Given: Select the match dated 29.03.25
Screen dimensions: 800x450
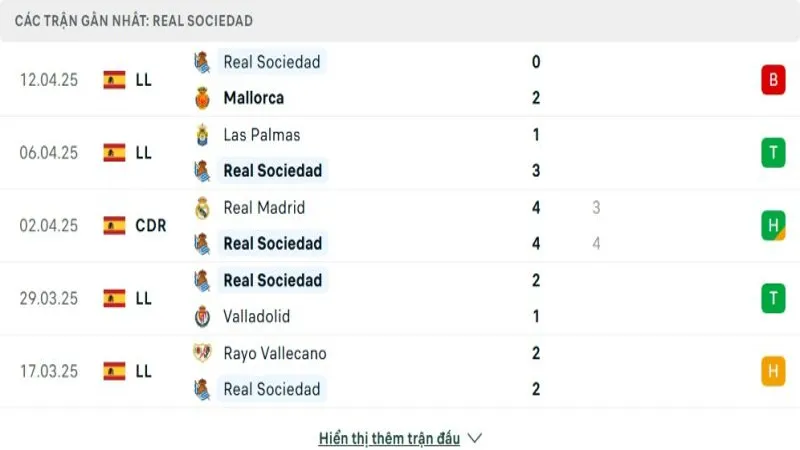Looking at the screenshot, I should tap(48, 298).
